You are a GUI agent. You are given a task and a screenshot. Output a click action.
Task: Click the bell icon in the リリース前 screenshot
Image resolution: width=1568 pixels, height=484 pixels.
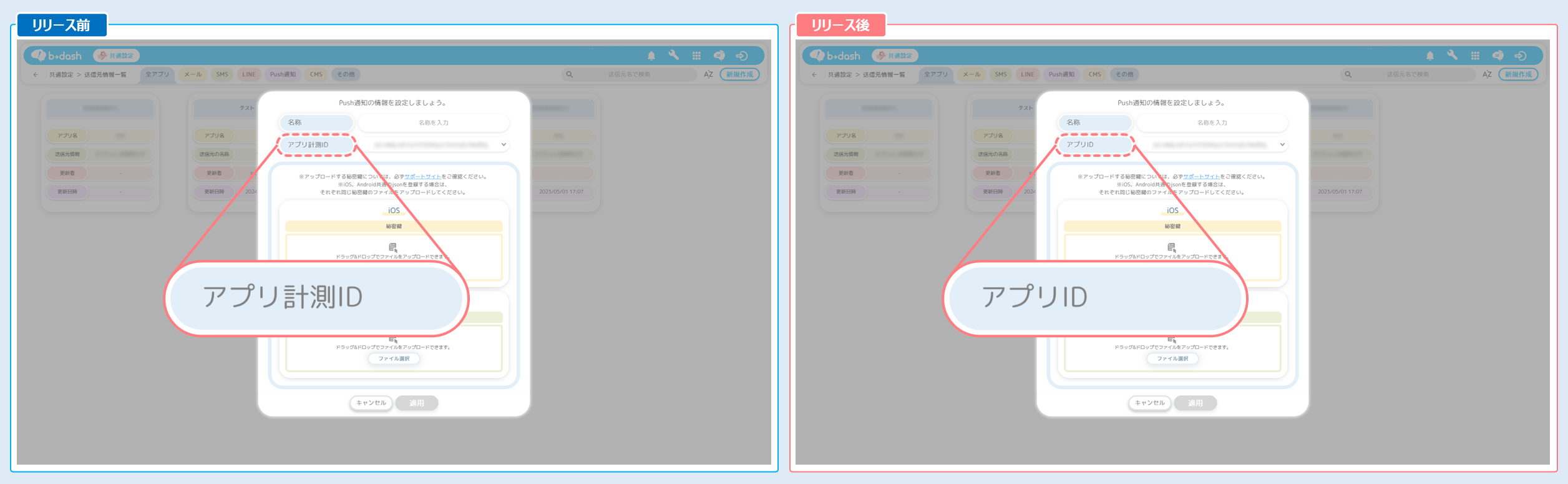tap(651, 56)
